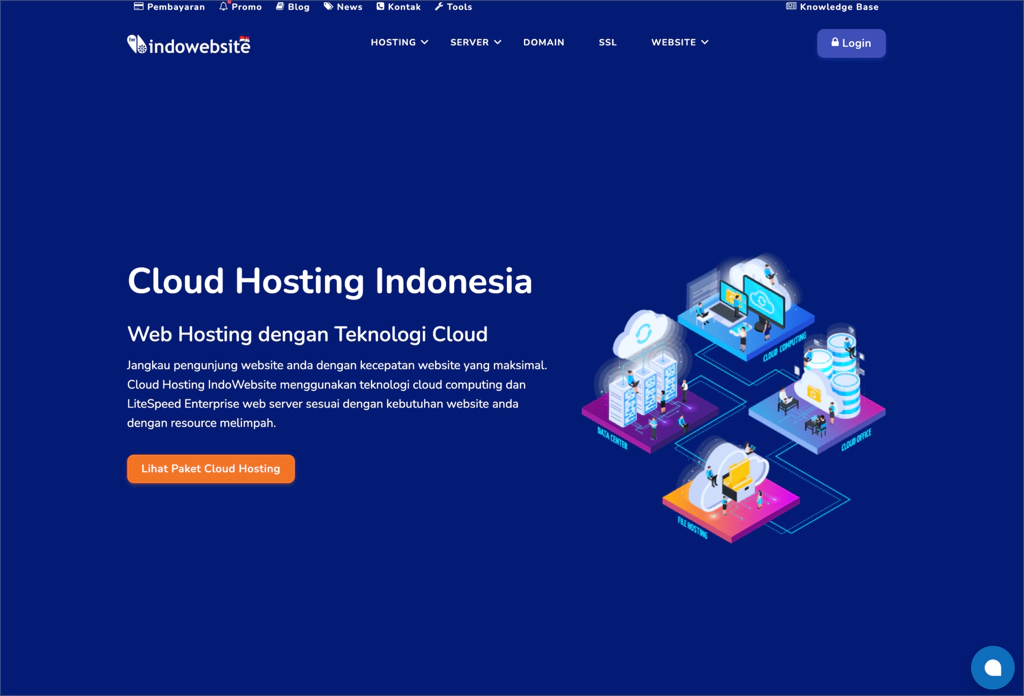Screen dimensions: 1024x696
Task: Click the indowebsite logo
Action: coord(189,44)
